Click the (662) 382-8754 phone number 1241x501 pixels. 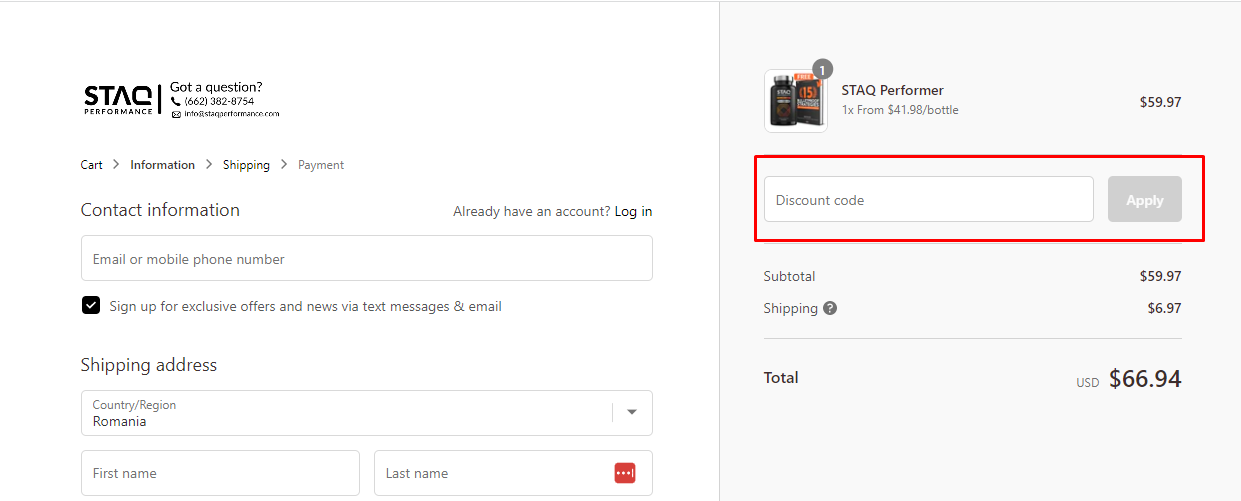pos(219,102)
